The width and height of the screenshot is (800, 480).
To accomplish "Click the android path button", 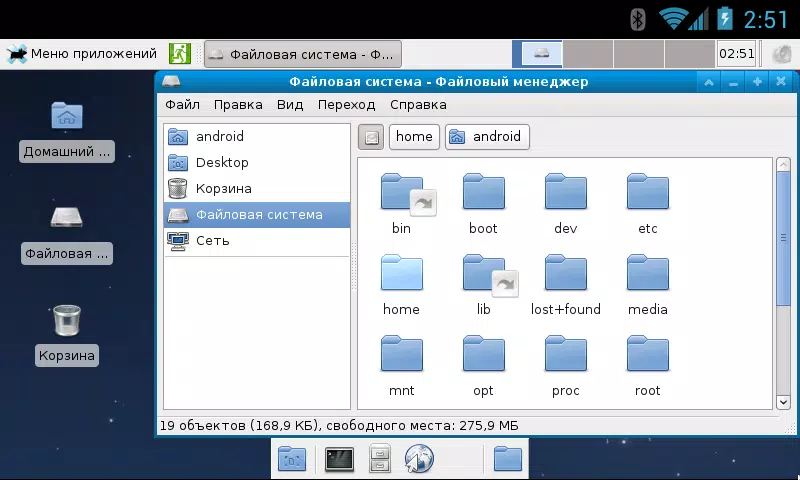I will [487, 137].
